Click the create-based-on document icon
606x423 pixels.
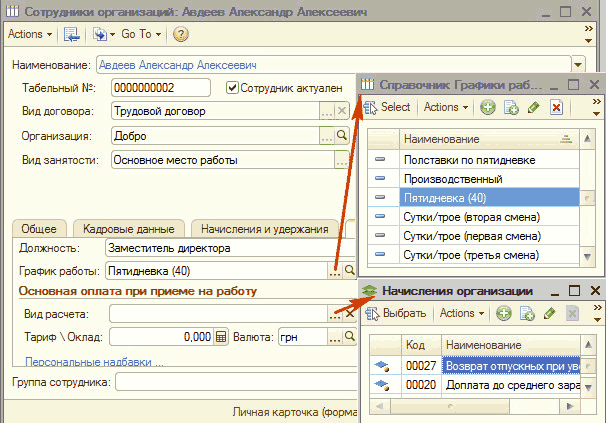coord(100,34)
